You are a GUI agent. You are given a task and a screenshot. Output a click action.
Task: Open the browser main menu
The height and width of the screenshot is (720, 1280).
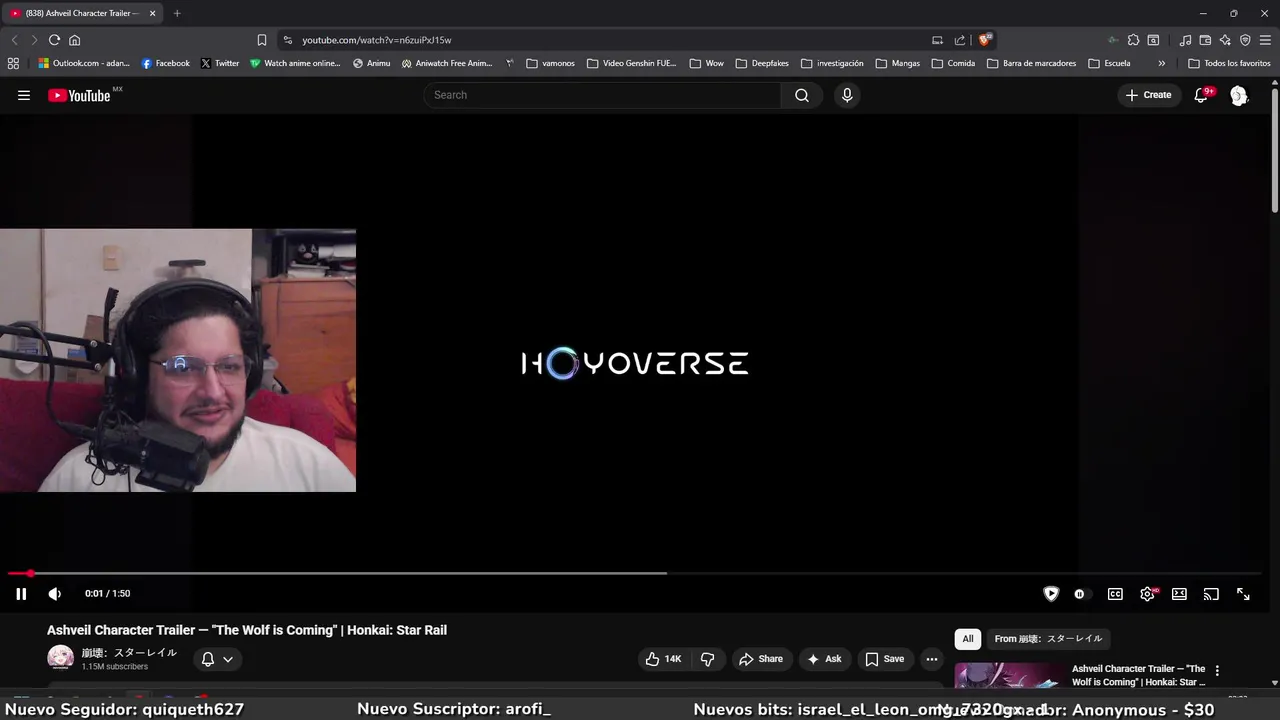coord(1265,40)
